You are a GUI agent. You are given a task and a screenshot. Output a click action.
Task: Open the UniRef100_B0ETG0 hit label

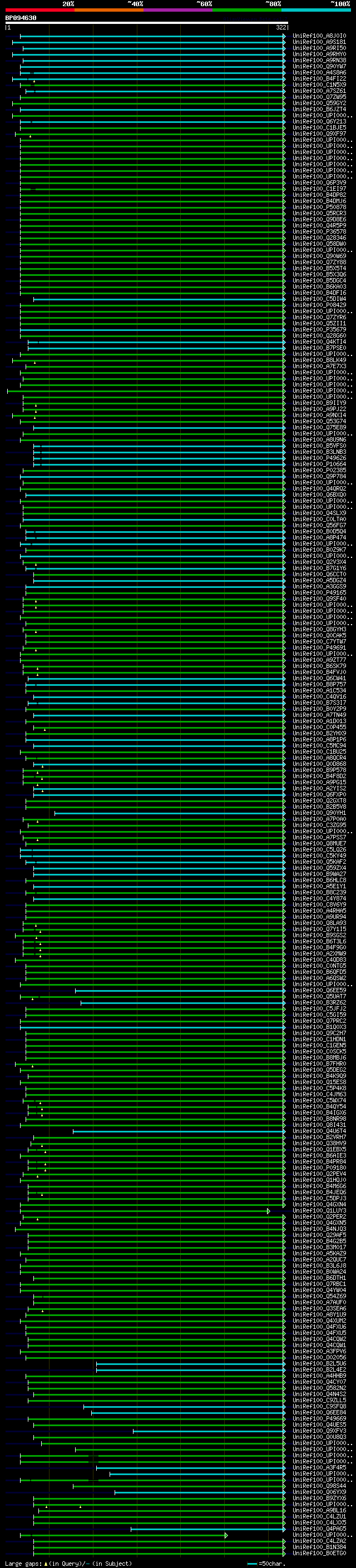pyautogui.click(x=319, y=1553)
